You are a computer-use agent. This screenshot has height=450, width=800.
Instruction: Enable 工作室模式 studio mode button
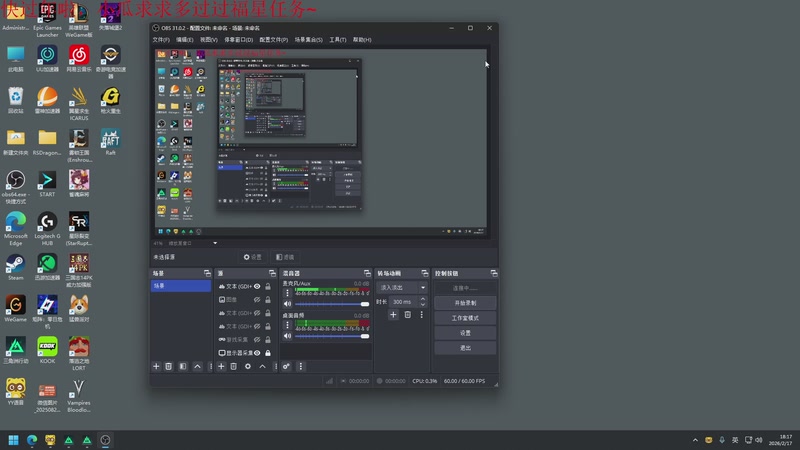465,318
